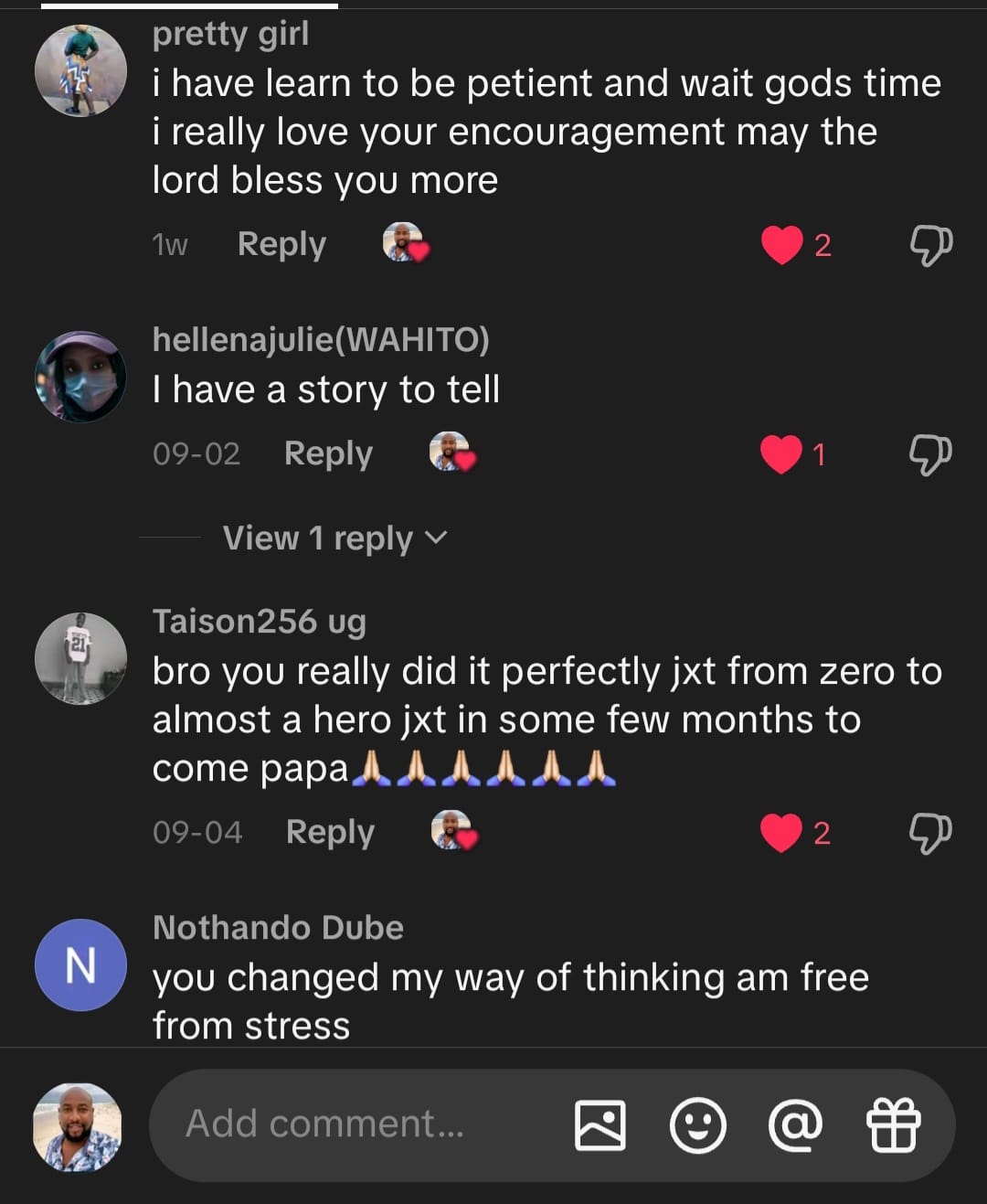Screen dimensions: 987x1204
Task: Tap the @ mention icon
Action: tap(795, 1124)
